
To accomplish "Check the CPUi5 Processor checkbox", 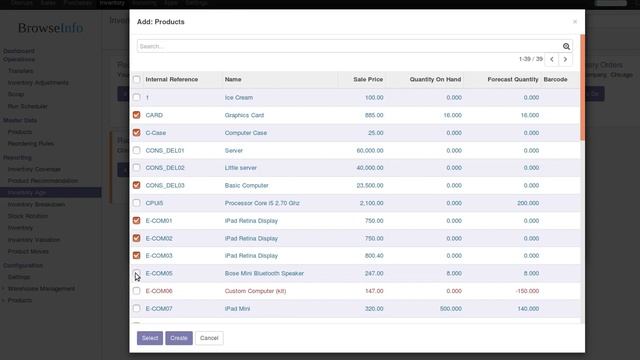I will 137,203.
